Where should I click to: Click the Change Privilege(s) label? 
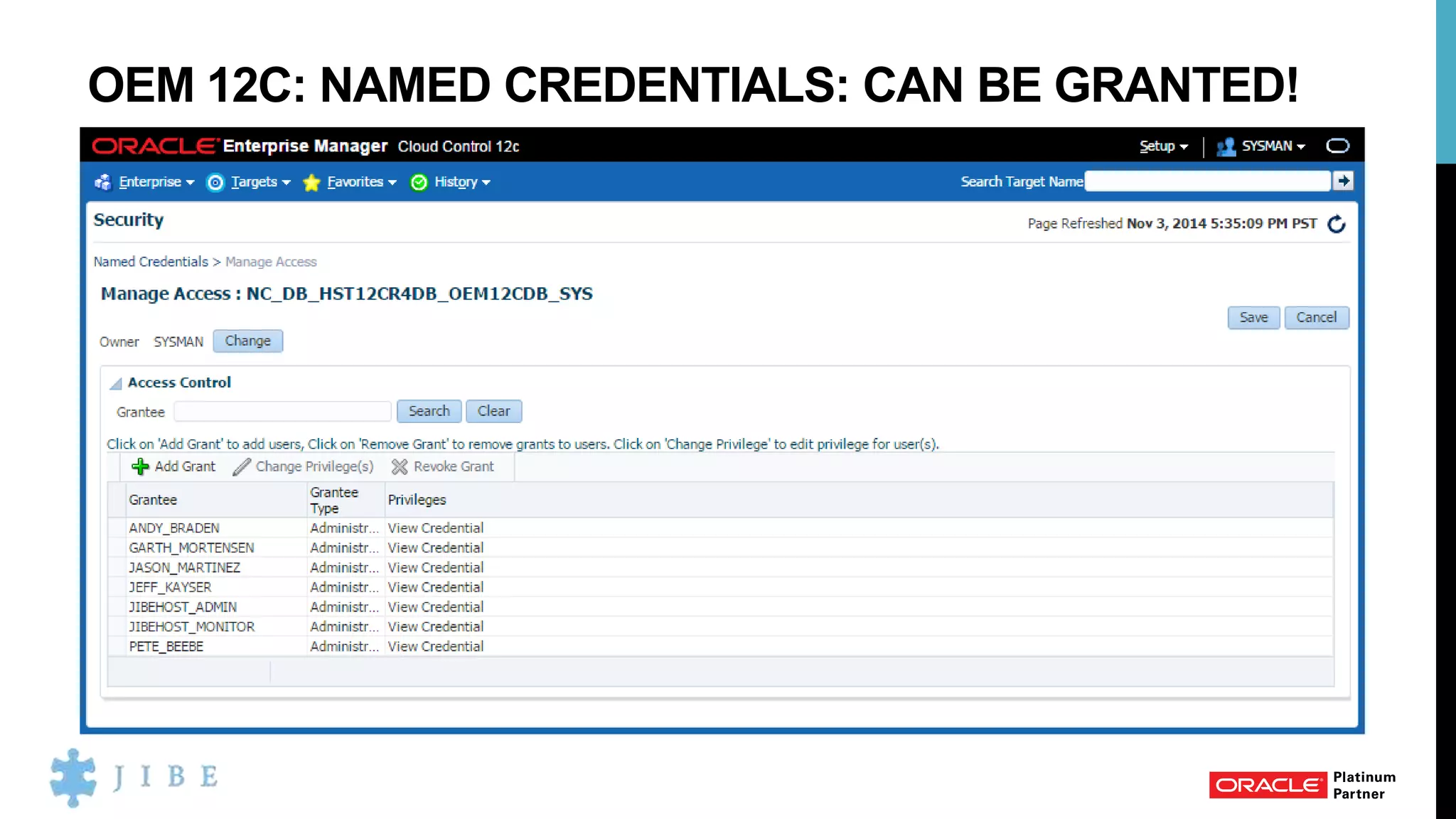tap(314, 466)
